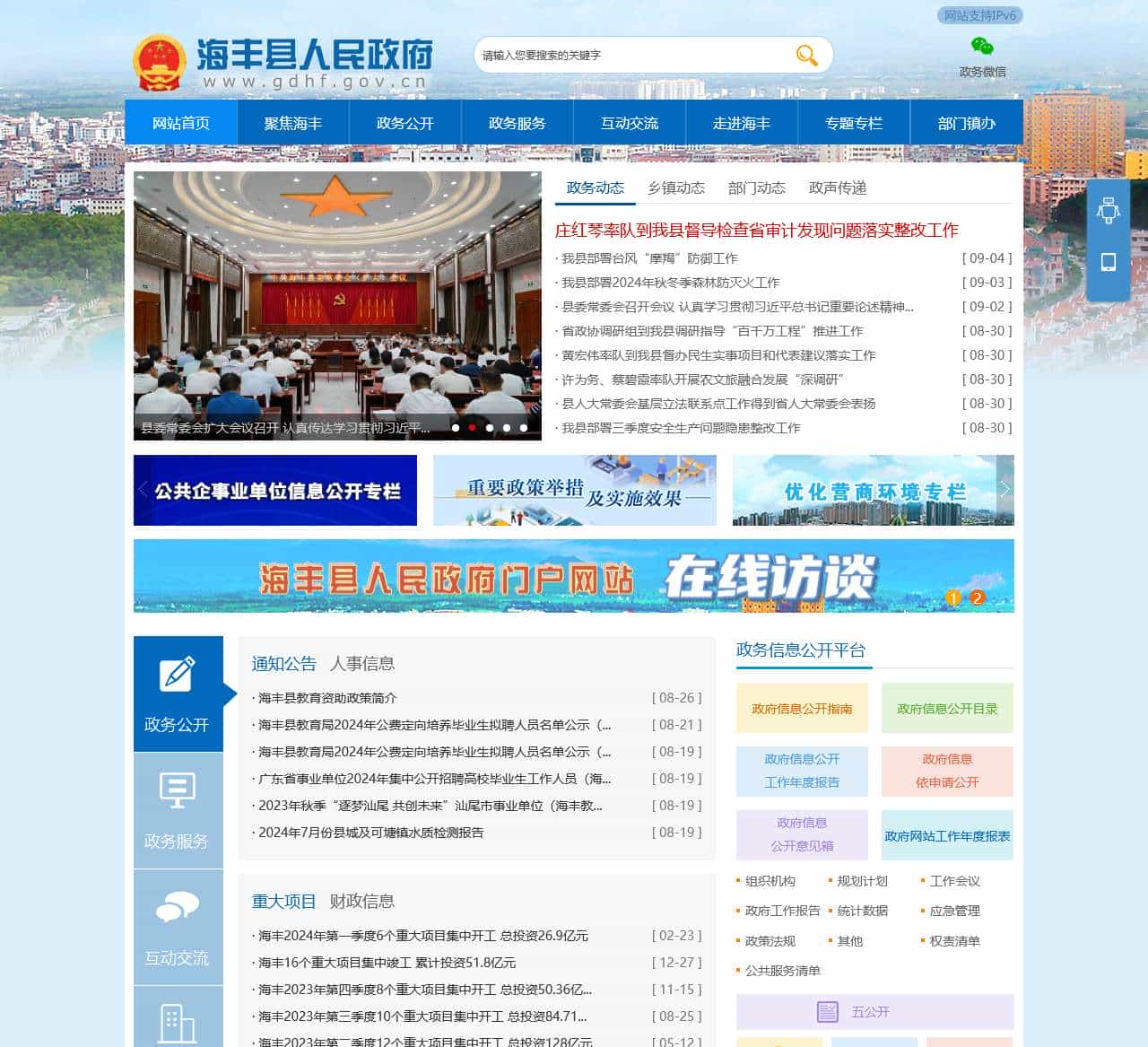
Task: Open 聚焦海丰 in main navigation
Action: click(x=293, y=122)
